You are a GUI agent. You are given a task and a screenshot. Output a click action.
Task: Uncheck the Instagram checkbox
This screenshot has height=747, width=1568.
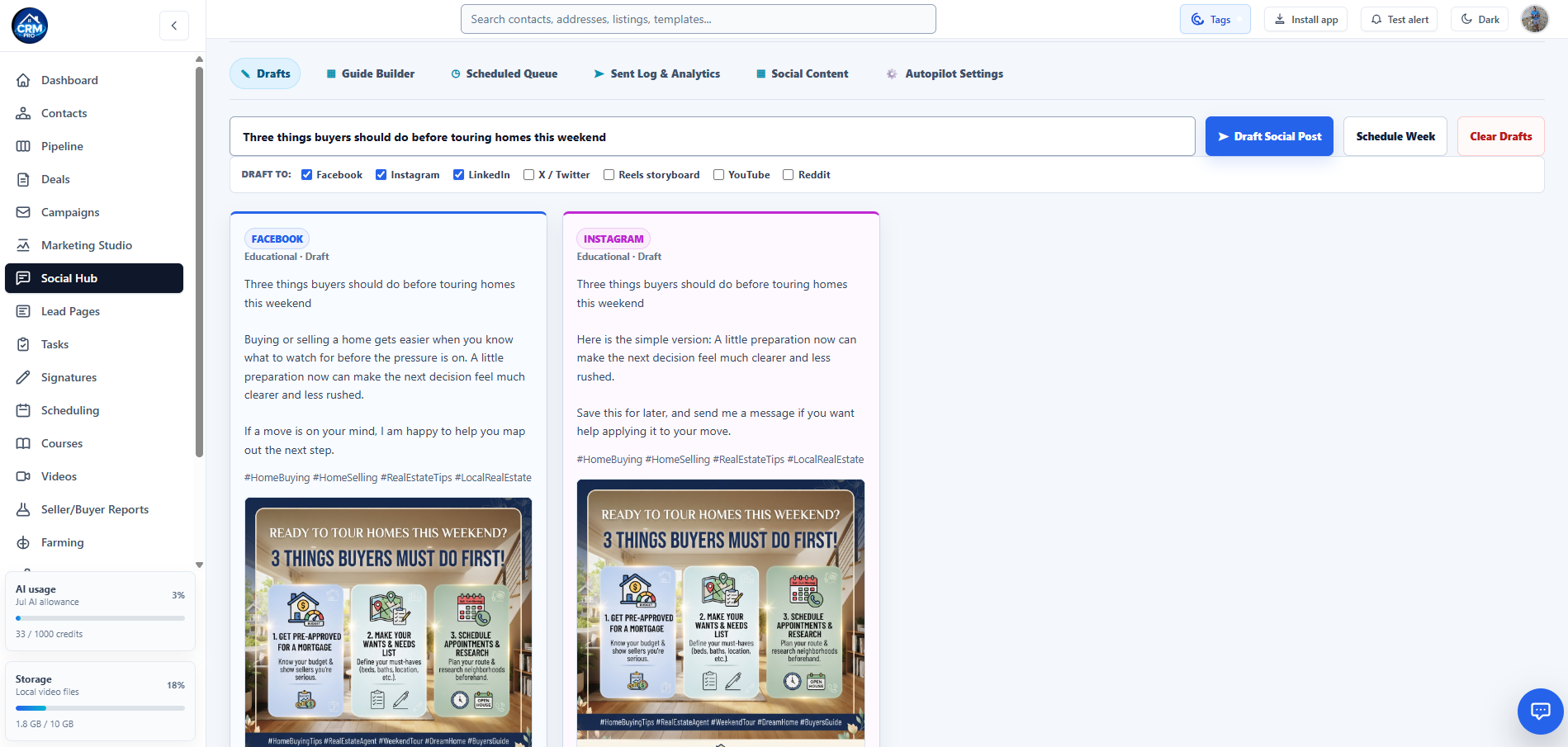381,174
